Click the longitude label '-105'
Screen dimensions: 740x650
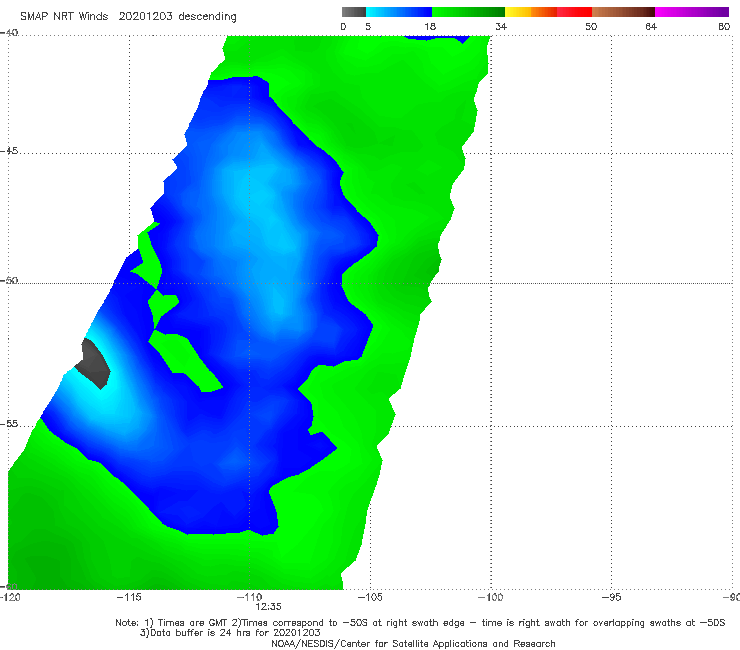(x=370, y=597)
